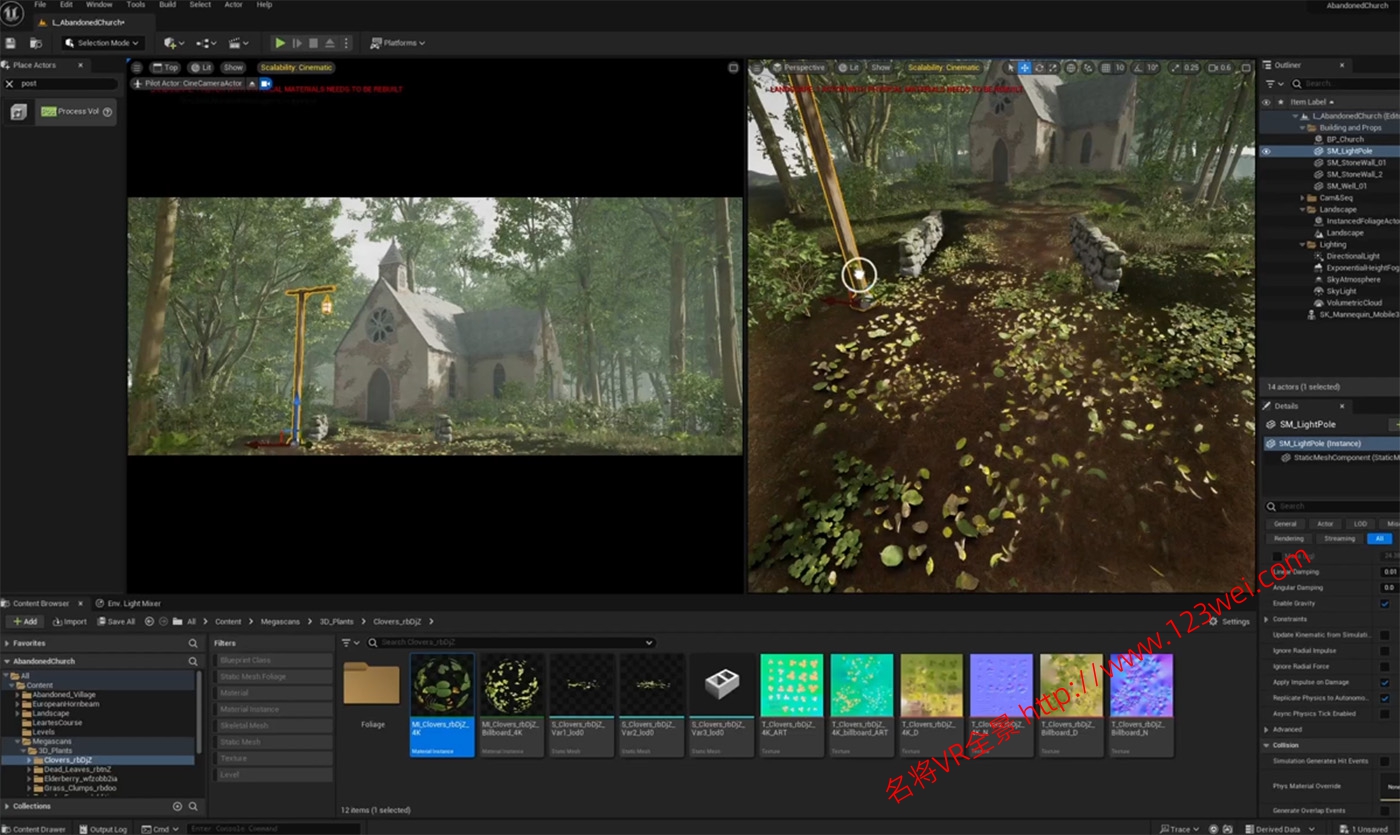Click the select-mode cursor icon in viewport
Screen dimensions: 1400x835
[x=1010, y=68]
